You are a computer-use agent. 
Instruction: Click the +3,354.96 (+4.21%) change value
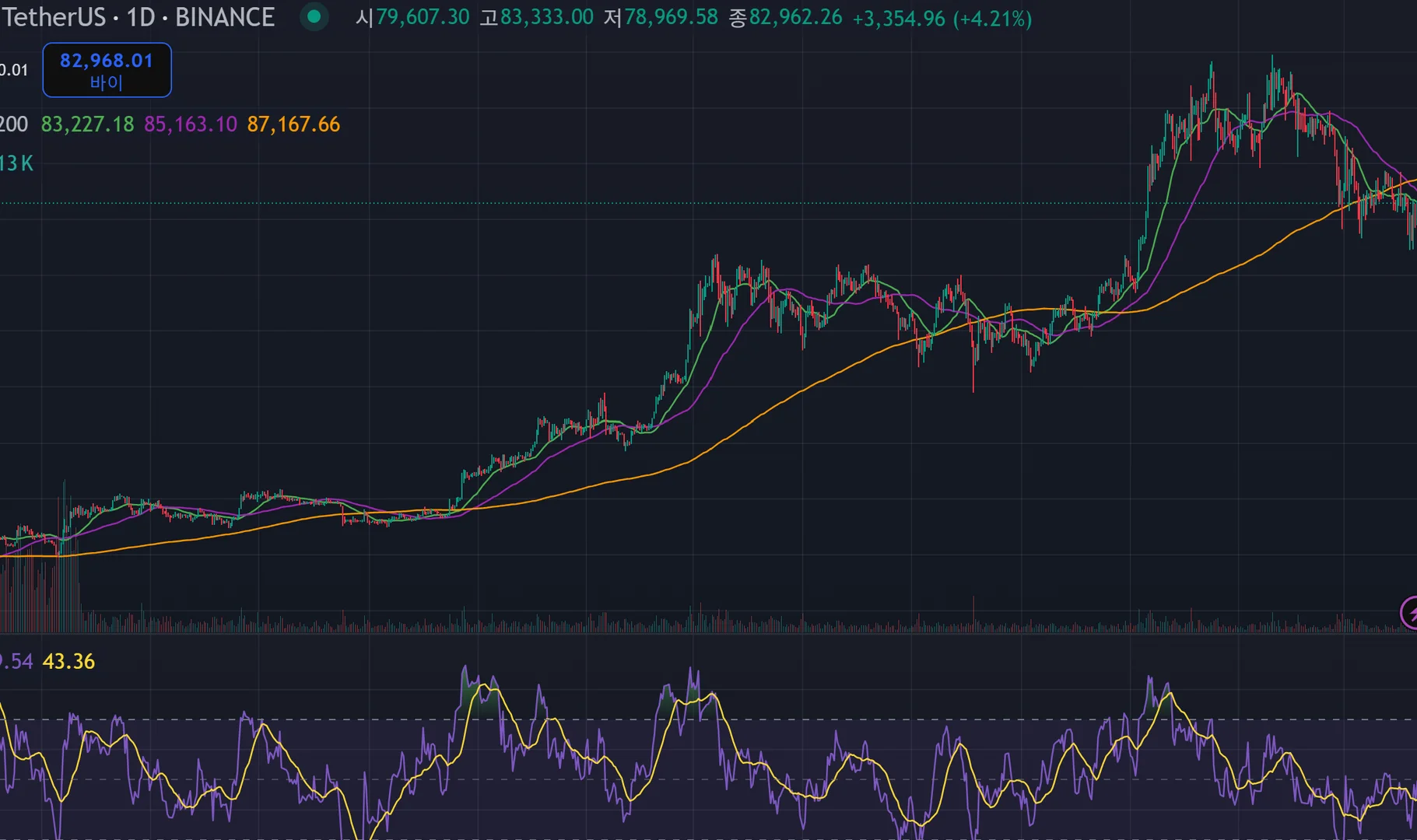(942, 19)
